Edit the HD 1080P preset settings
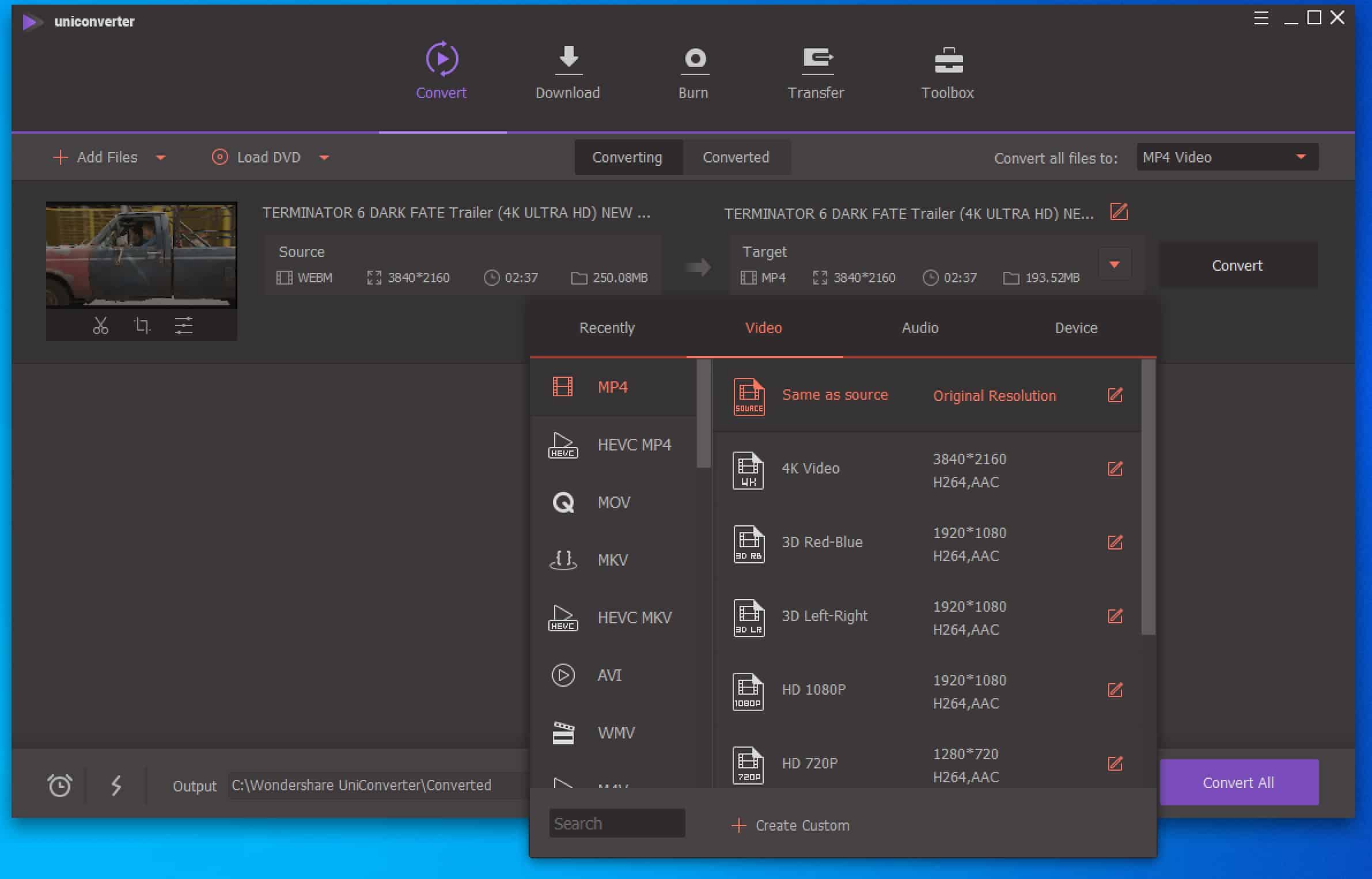 point(1115,690)
